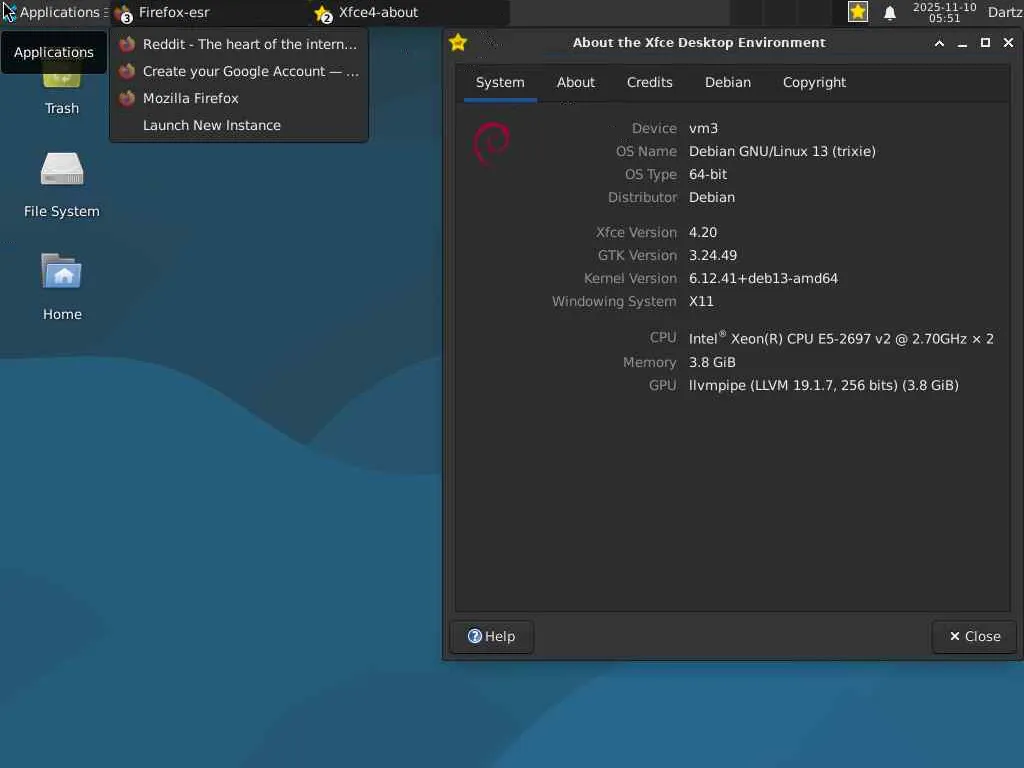
Task: Click the Reddit entry's Firefox icon
Action: click(127, 44)
